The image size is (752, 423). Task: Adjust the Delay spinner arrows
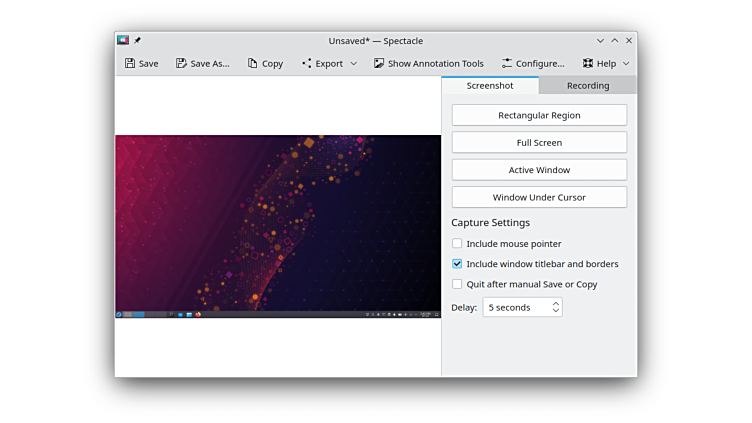[x=555, y=307]
